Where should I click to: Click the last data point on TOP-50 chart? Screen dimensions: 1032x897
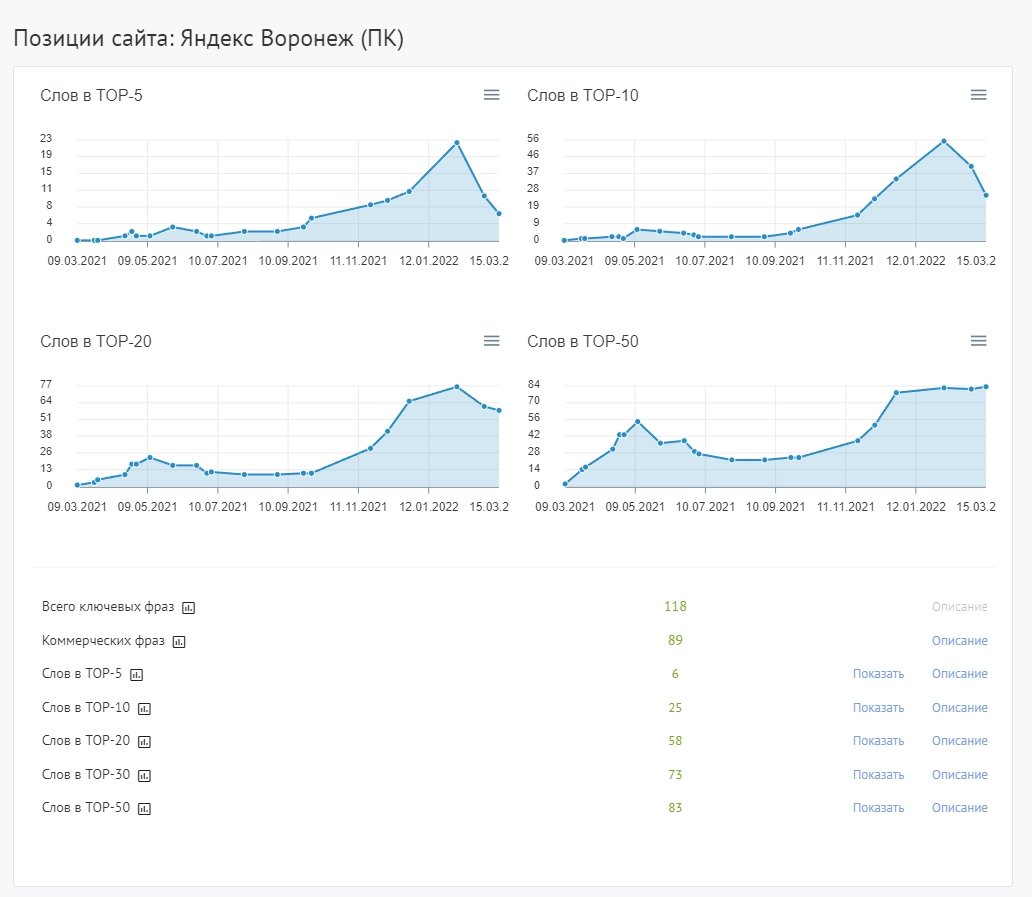(x=986, y=387)
